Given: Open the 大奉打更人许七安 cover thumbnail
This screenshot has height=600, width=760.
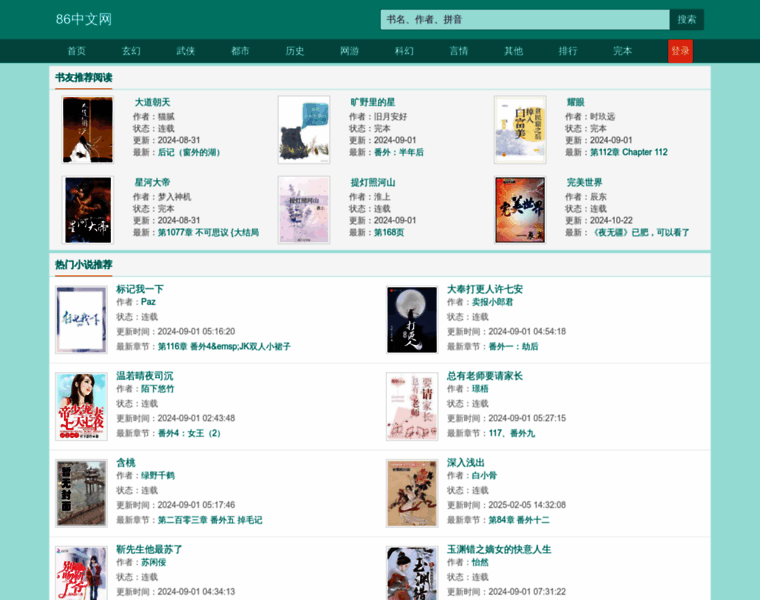Looking at the screenshot, I should (412, 320).
